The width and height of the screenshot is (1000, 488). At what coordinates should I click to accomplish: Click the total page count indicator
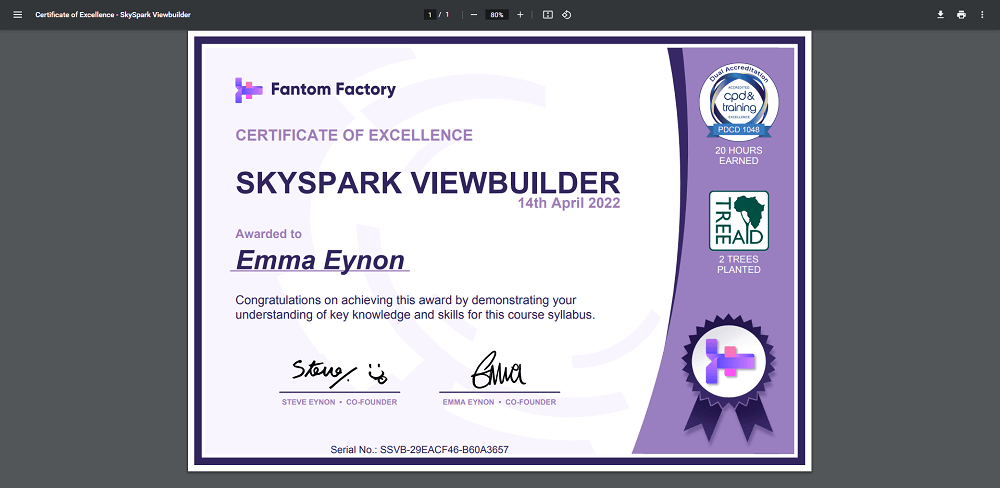(x=447, y=15)
